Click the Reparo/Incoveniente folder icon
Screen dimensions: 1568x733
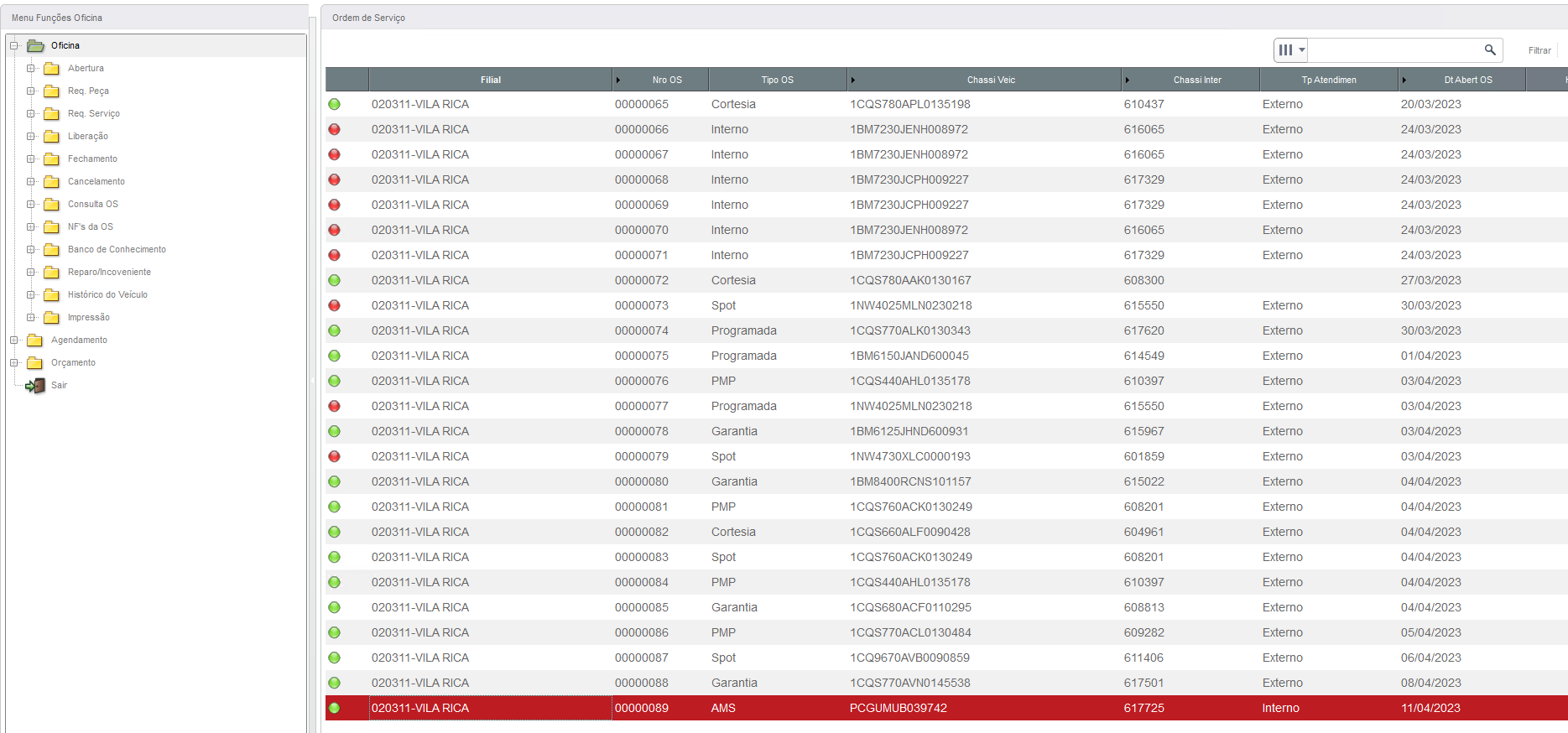pos(51,273)
